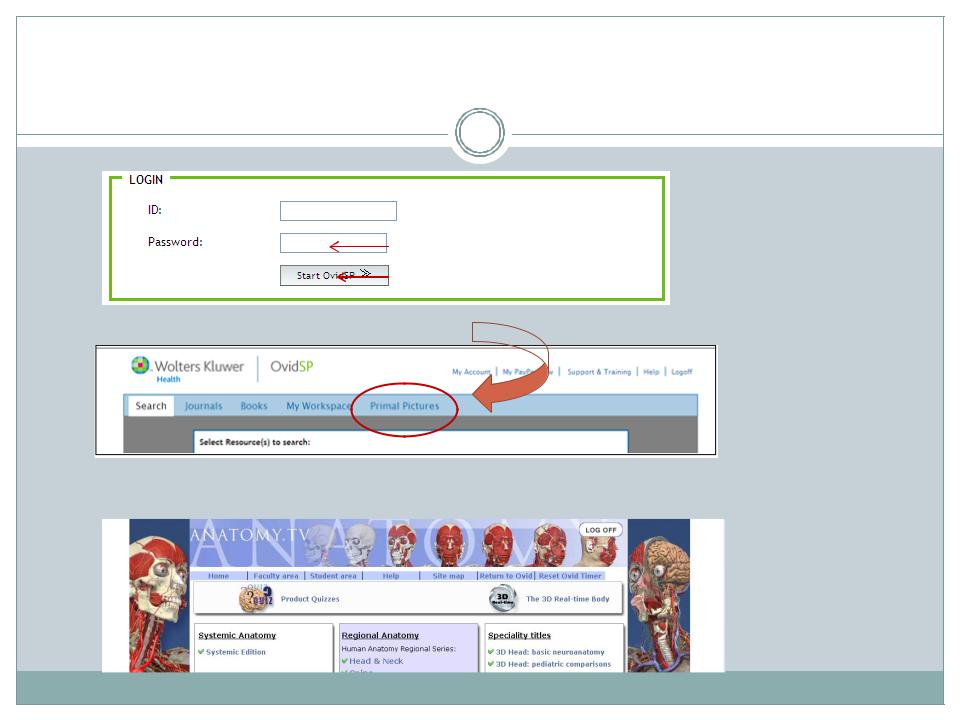Go to Anatomy.tv Home menu item
This screenshot has width=960, height=720.
(218, 576)
